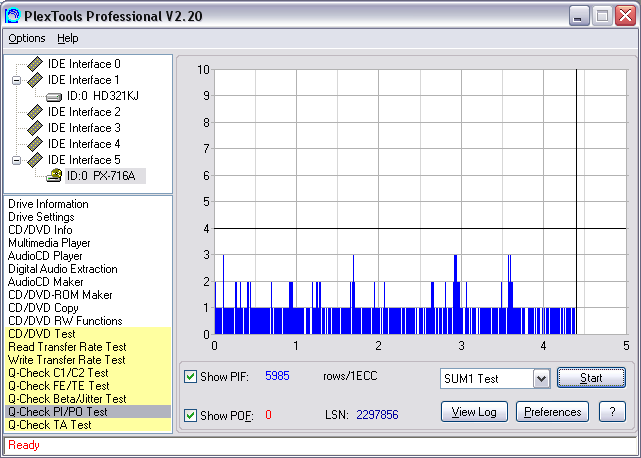Select IDE Interface 0 in the tree
This screenshot has height=458, width=641.
coord(84,64)
